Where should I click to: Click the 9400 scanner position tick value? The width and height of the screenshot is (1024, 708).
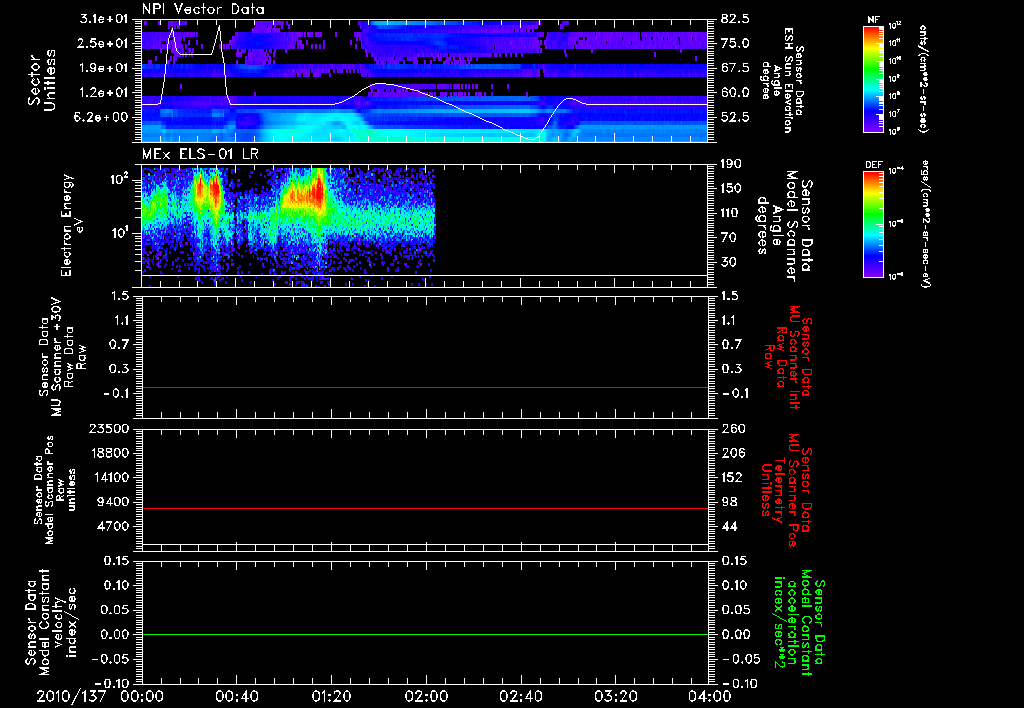(115, 502)
